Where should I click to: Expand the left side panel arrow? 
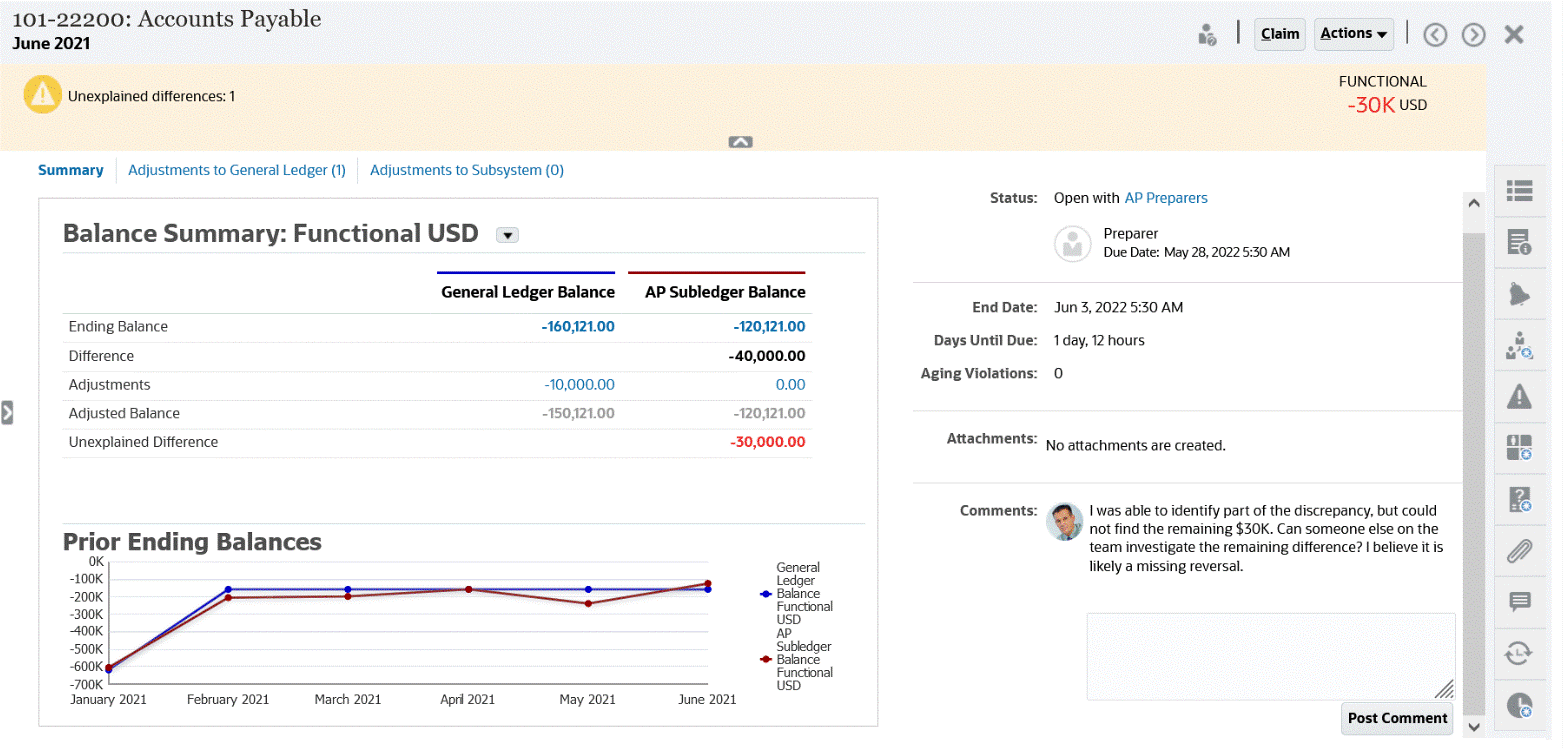tap(7, 412)
